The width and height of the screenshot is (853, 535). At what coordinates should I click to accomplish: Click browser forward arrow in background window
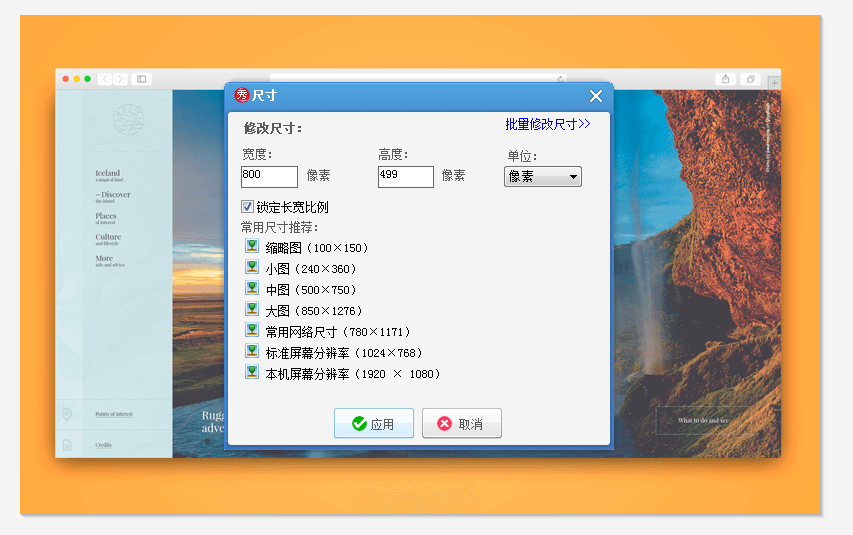(x=120, y=79)
